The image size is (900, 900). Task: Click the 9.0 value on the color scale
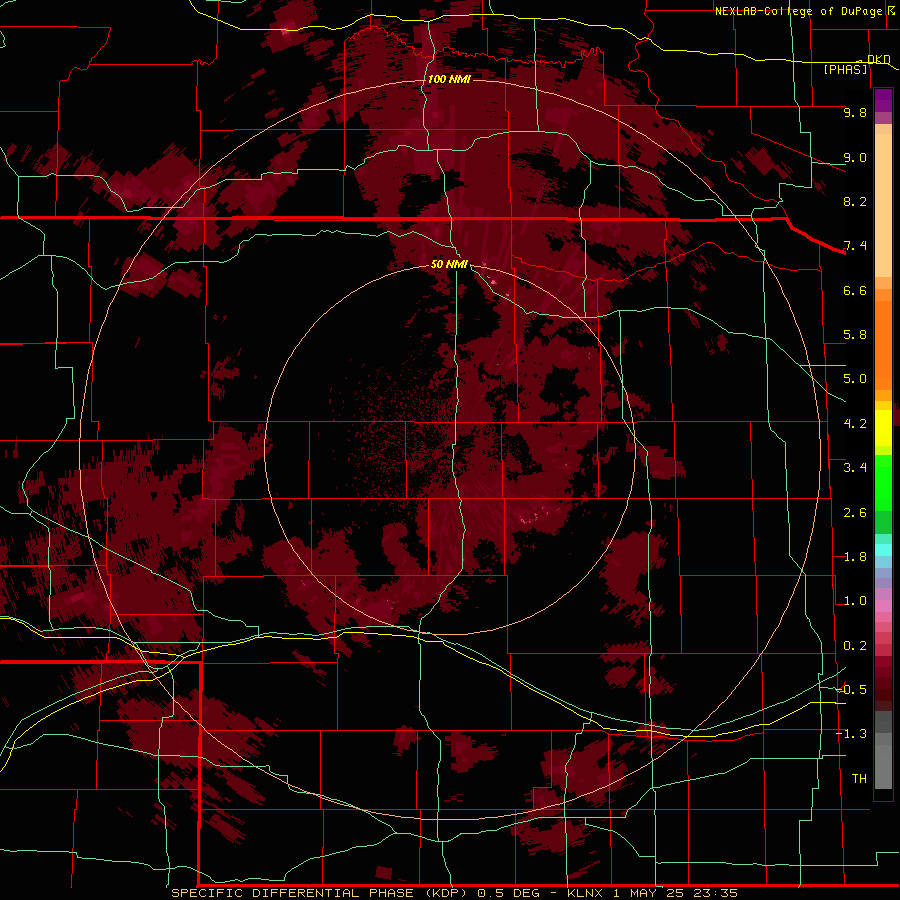(x=855, y=157)
